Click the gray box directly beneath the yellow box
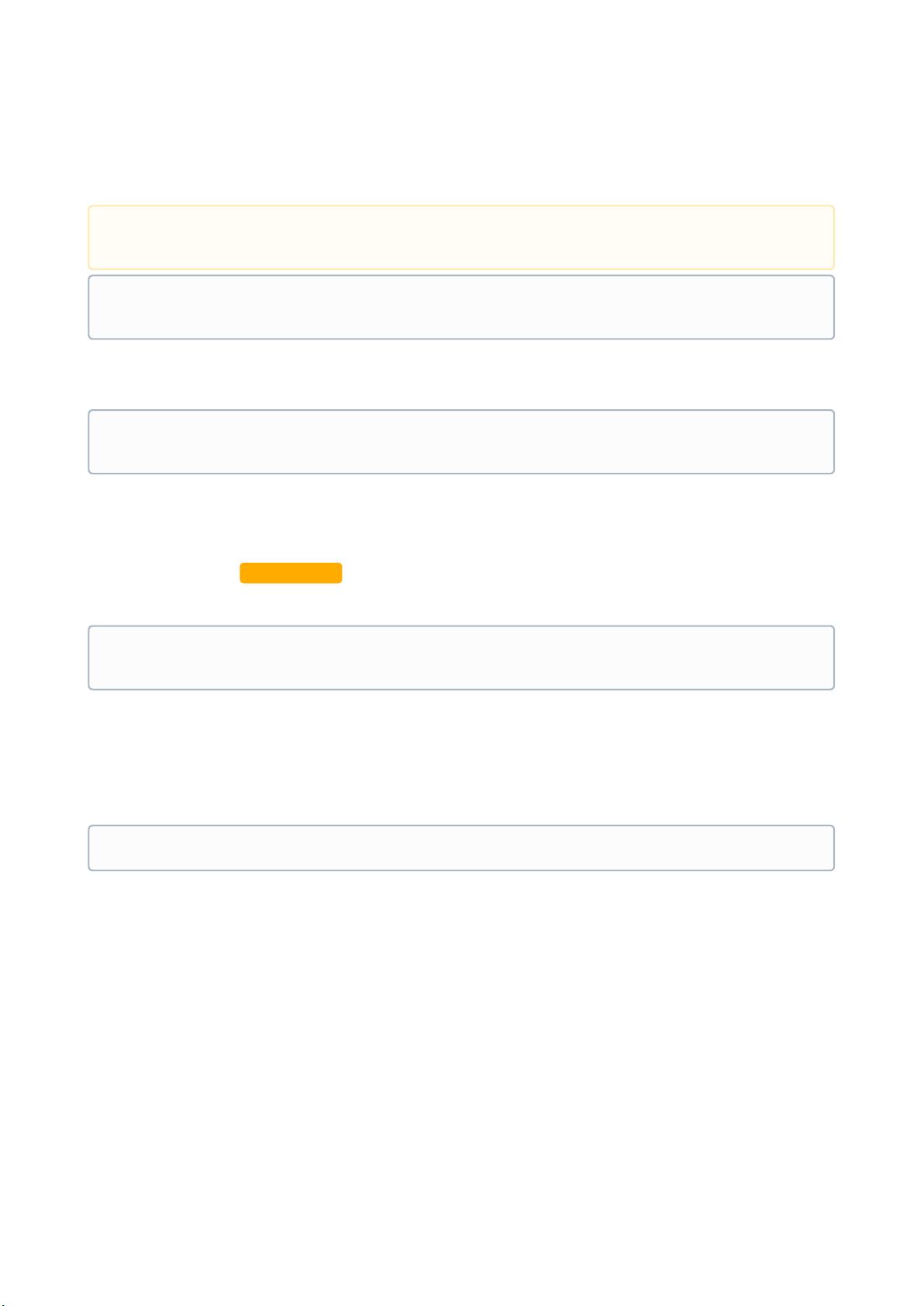This screenshot has height=1306, width=924. click(461, 307)
